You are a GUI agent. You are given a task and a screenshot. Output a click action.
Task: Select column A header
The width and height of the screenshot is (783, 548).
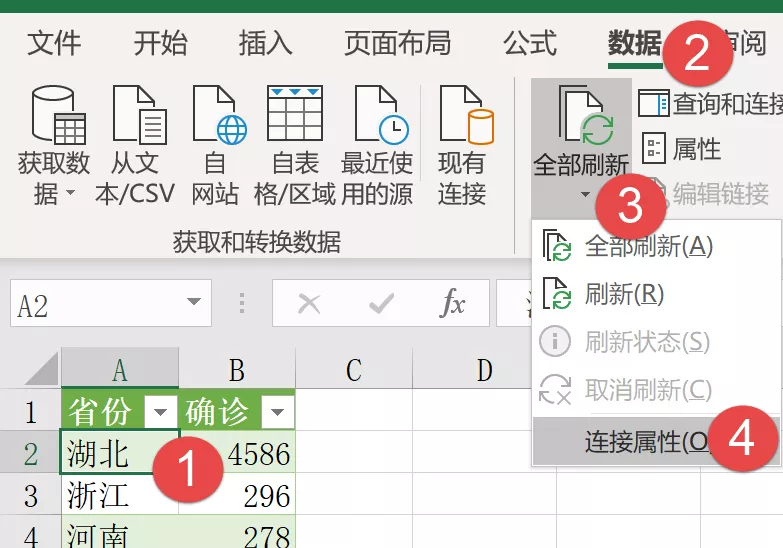pyautogui.click(x=120, y=369)
